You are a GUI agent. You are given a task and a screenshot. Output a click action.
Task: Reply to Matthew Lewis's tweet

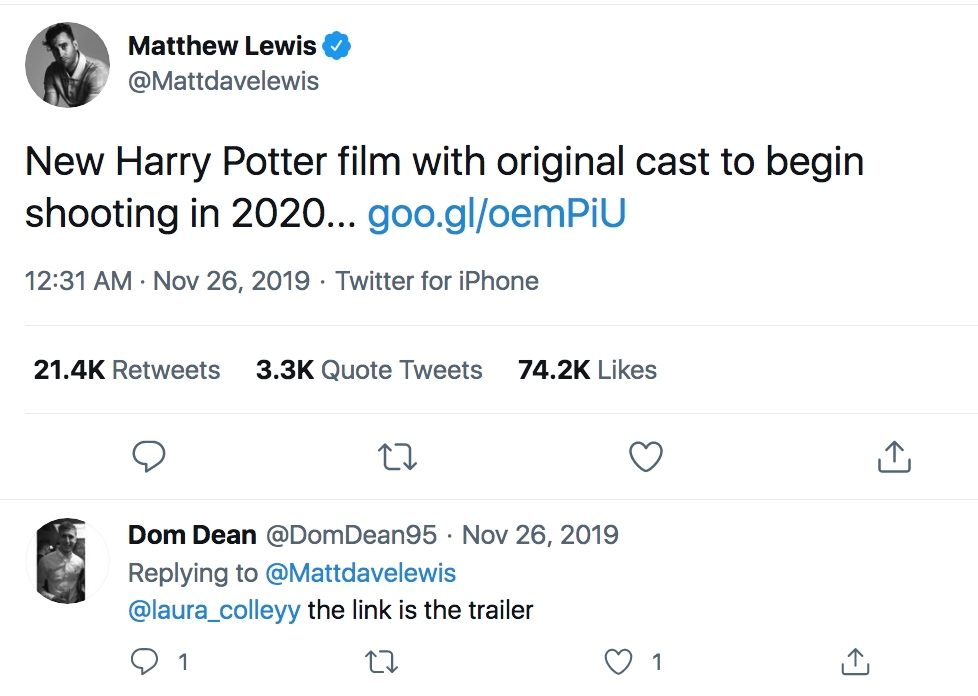point(149,456)
